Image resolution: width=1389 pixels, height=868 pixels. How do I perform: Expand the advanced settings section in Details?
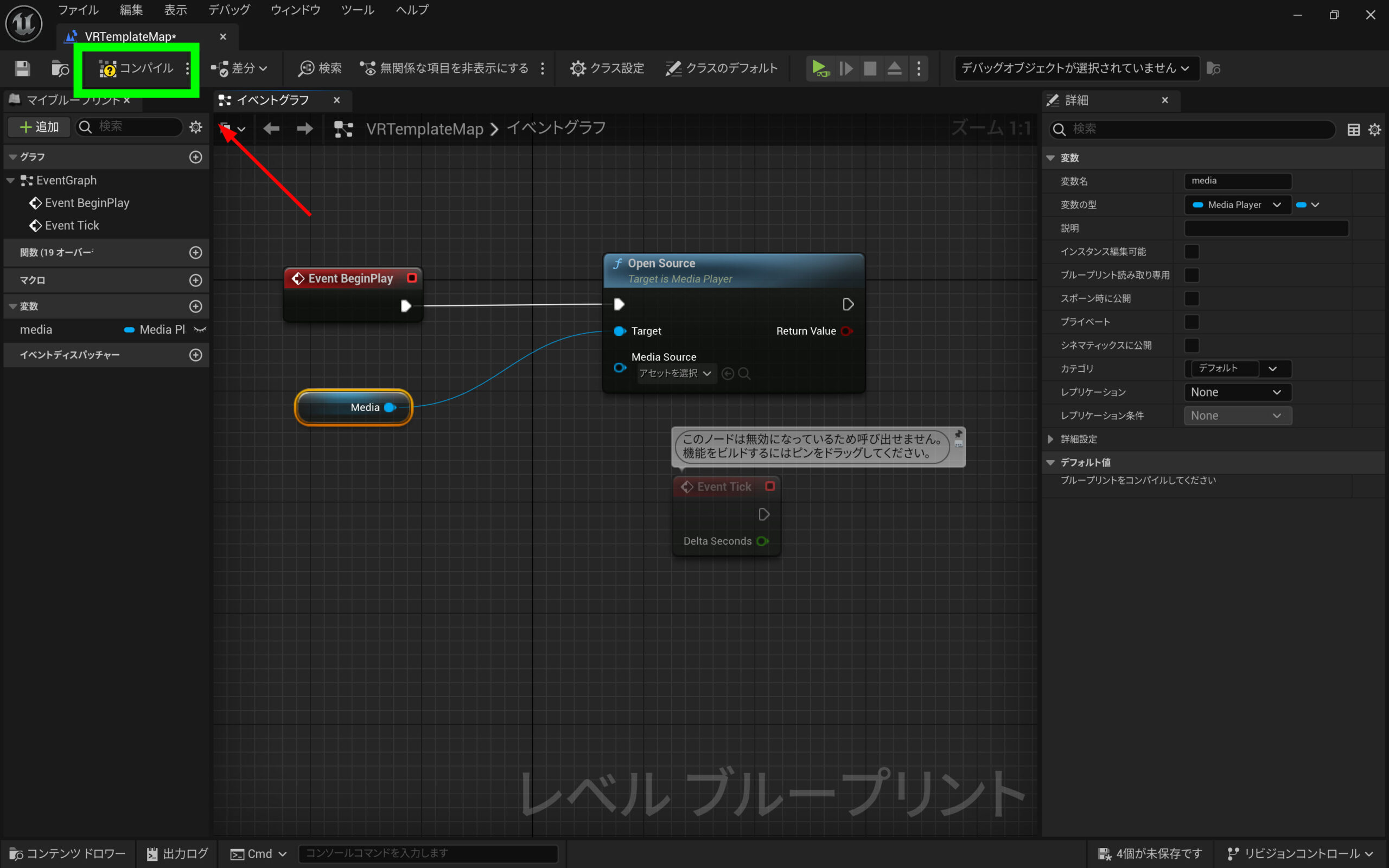click(1050, 439)
